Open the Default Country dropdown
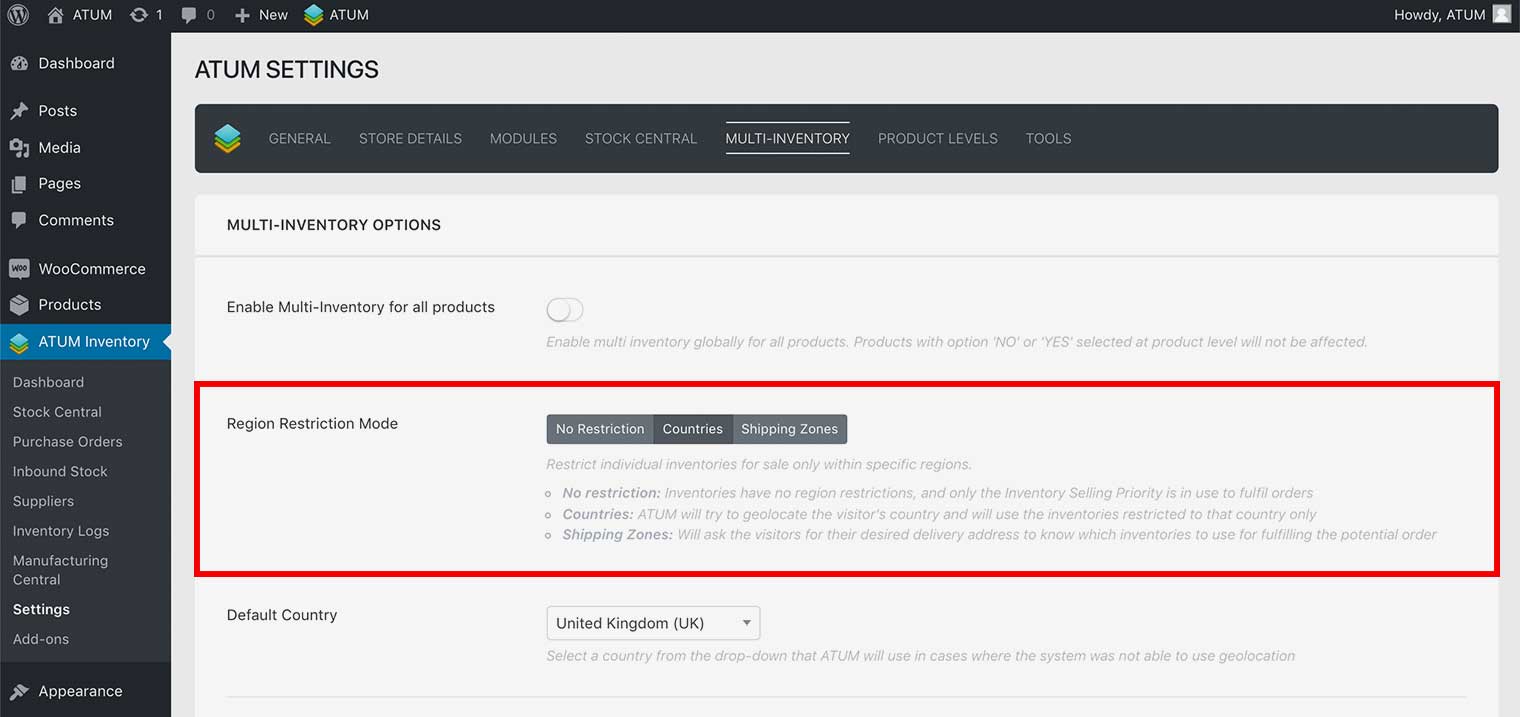This screenshot has width=1520, height=717. click(x=653, y=623)
